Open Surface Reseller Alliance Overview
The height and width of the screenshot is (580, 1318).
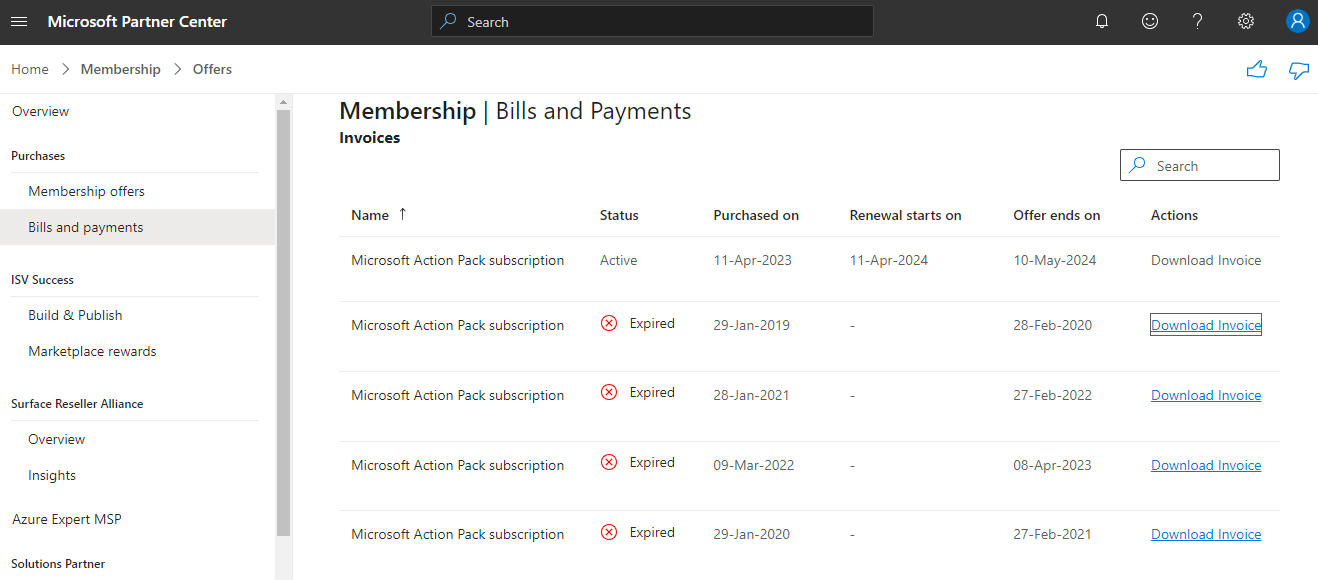pyautogui.click(x=57, y=439)
